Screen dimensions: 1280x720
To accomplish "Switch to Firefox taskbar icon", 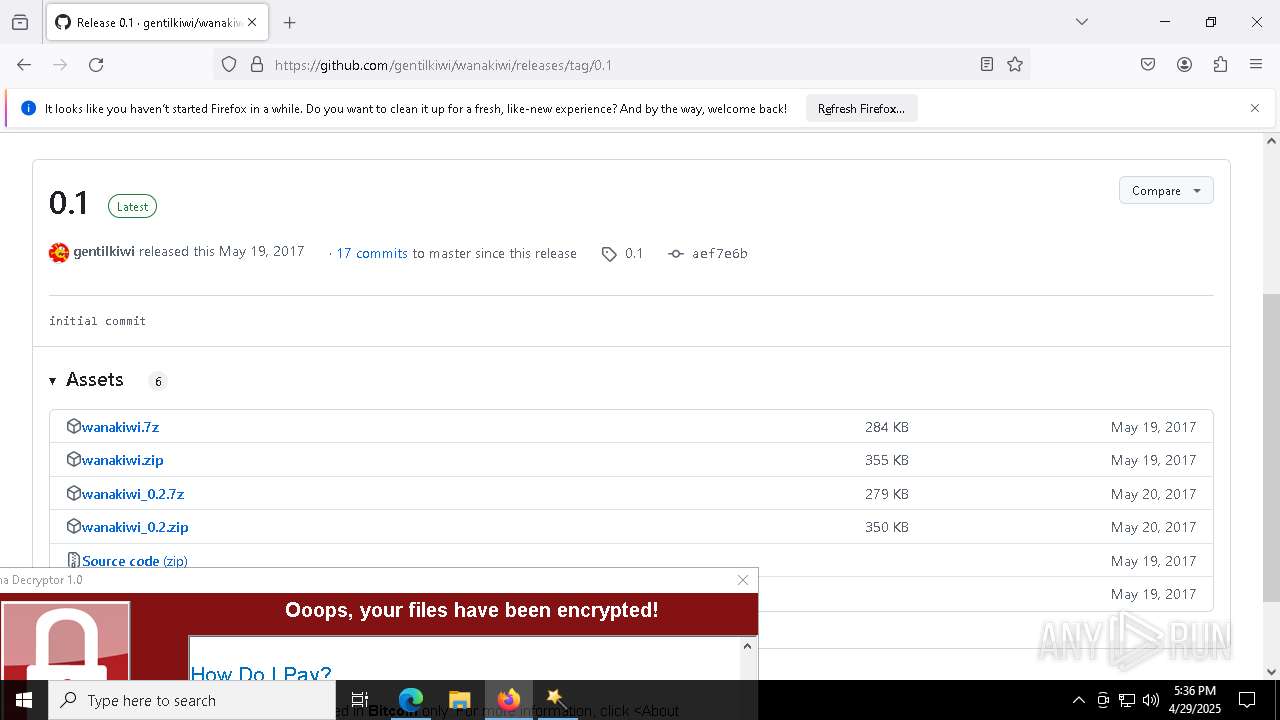I will click(509, 700).
